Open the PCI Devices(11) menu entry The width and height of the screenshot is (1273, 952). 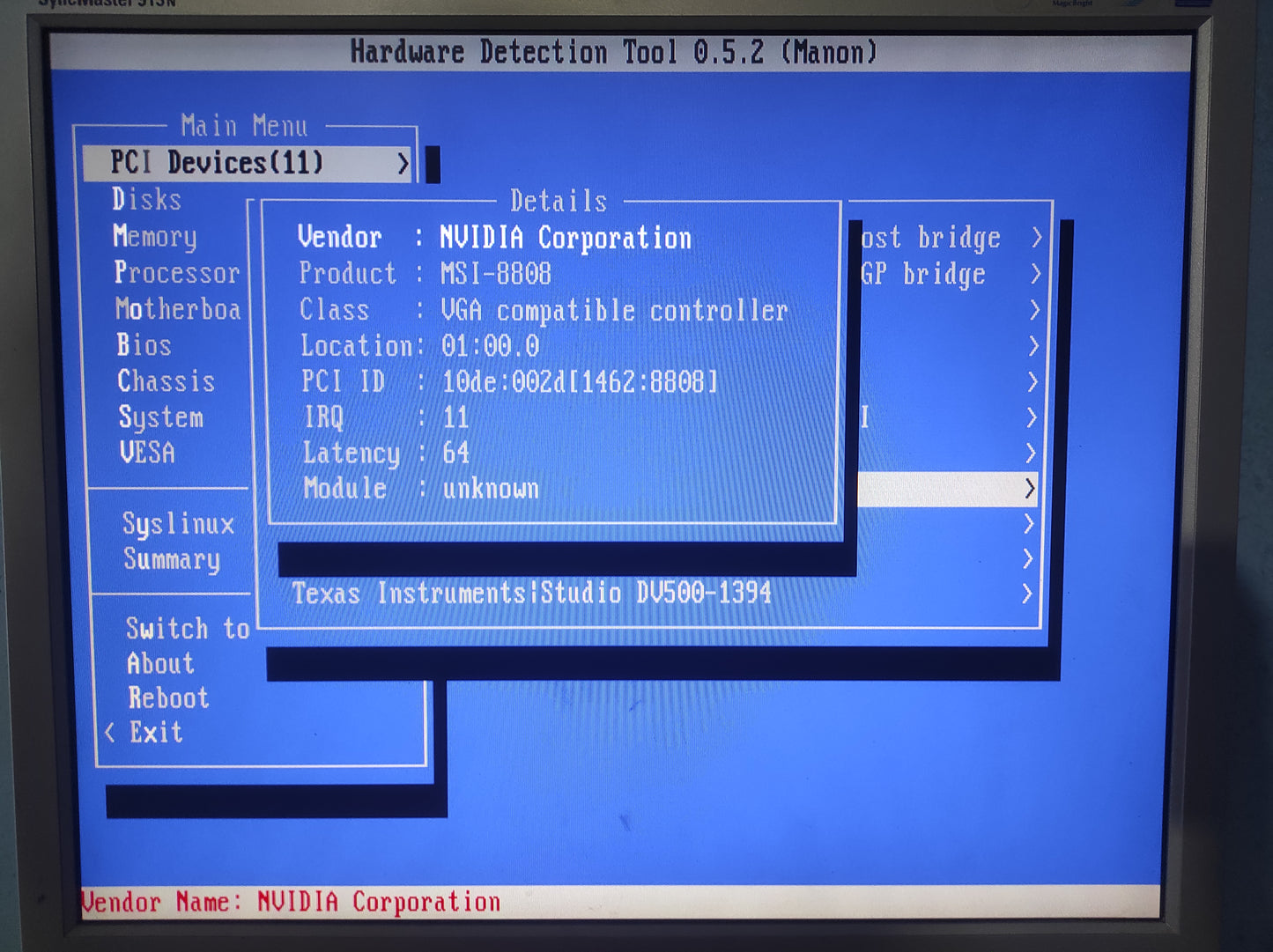(x=216, y=162)
